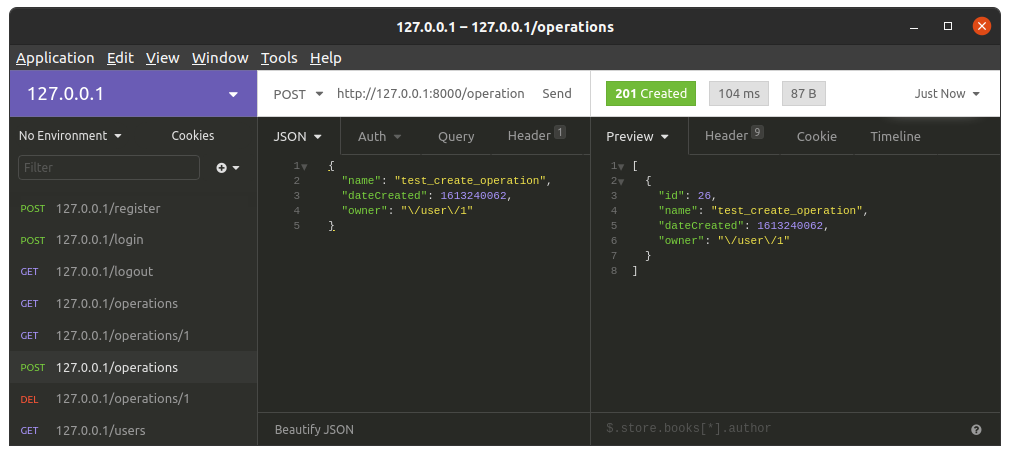Click the name value in response preview
This screenshot has width=1010, height=455.
[787, 211]
